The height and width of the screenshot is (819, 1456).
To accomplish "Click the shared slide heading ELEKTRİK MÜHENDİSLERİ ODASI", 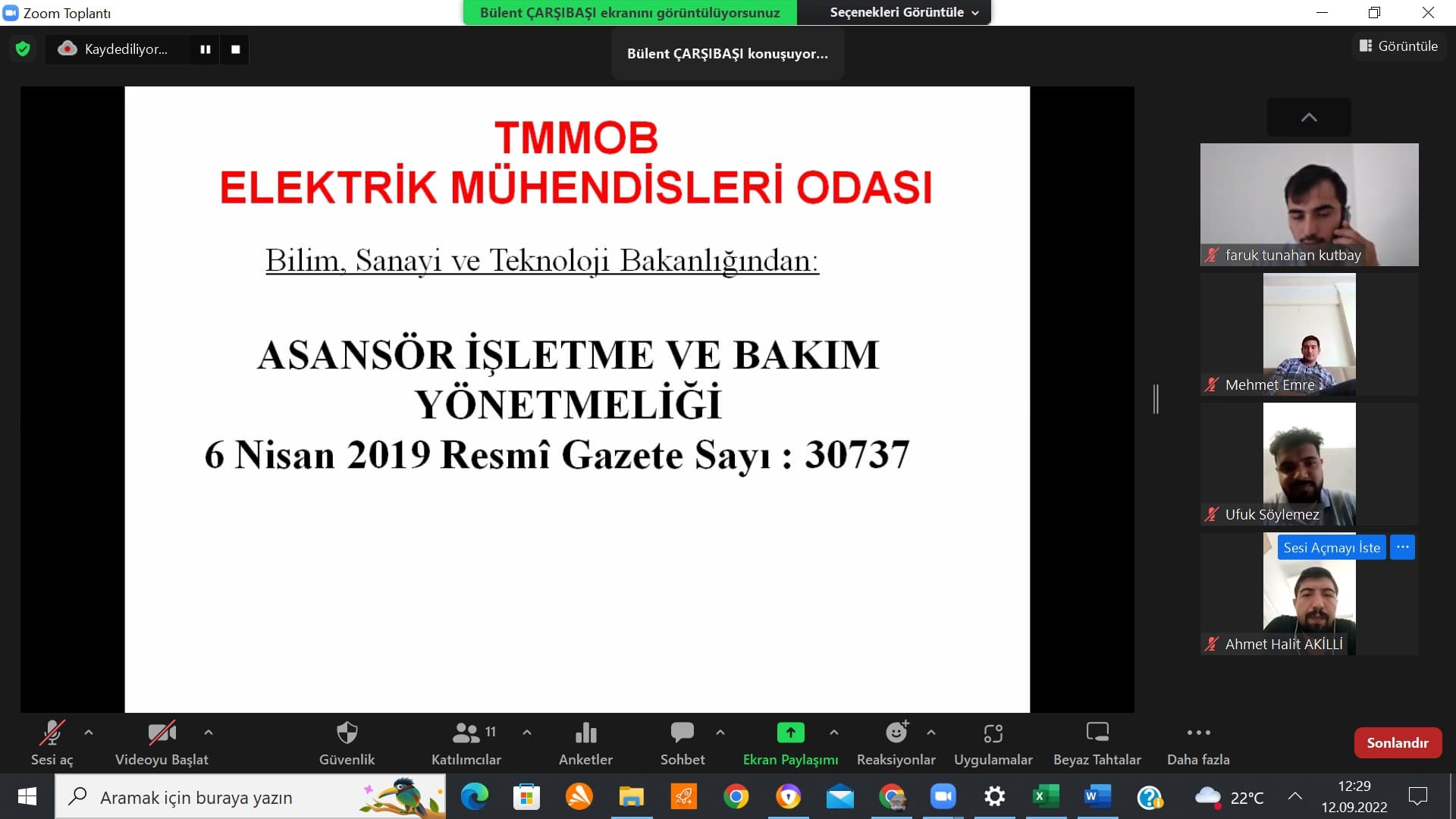I will (576, 187).
